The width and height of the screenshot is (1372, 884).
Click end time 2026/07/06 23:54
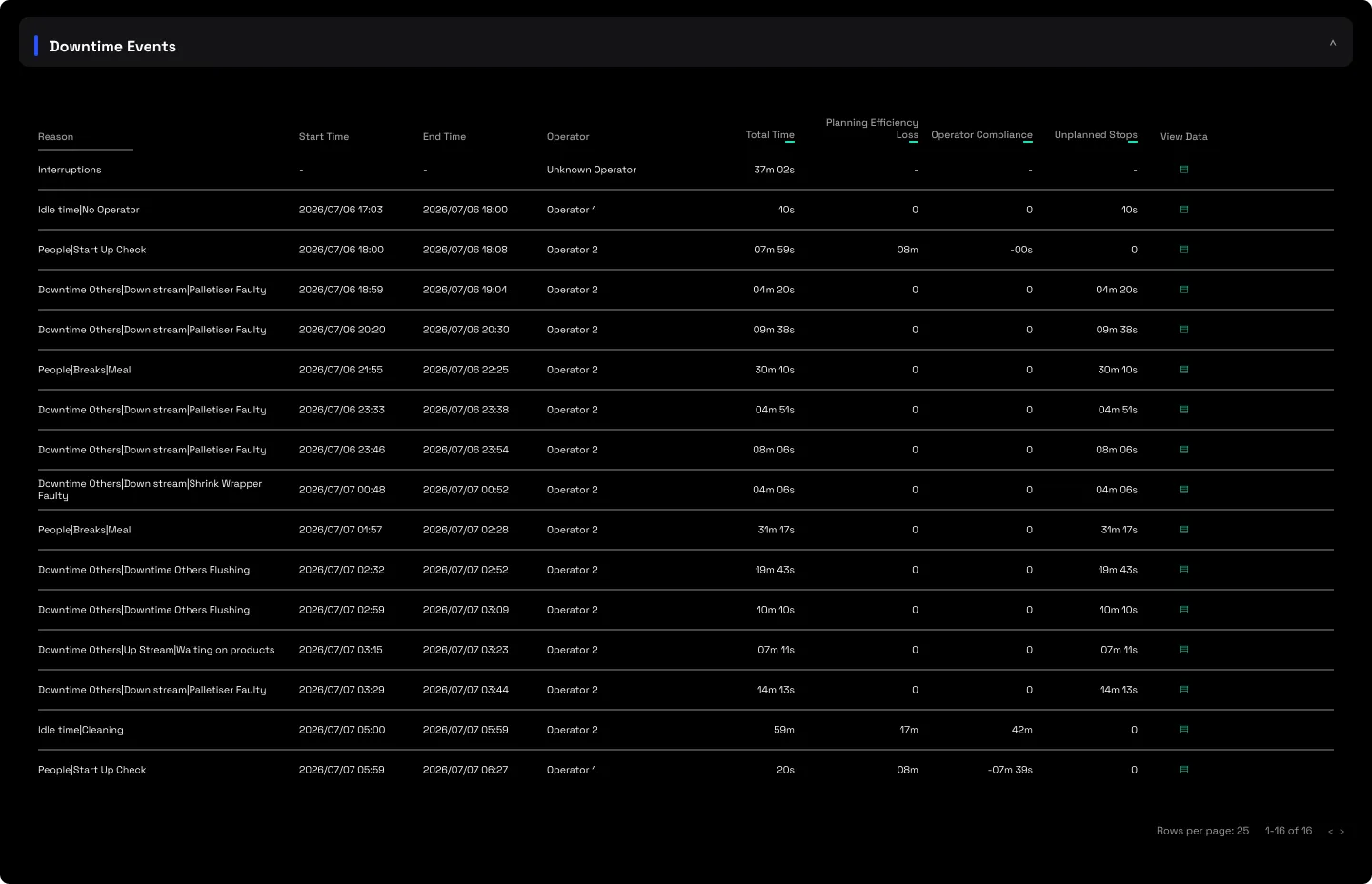(x=466, y=450)
